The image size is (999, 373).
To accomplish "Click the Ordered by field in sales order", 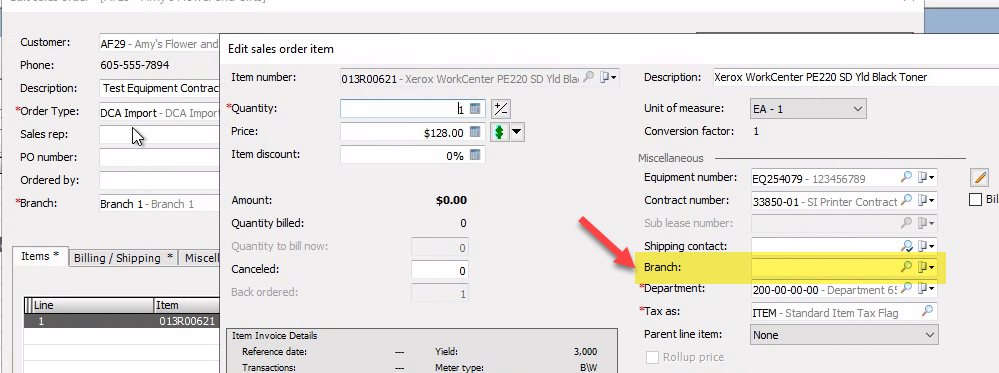I will (159, 180).
